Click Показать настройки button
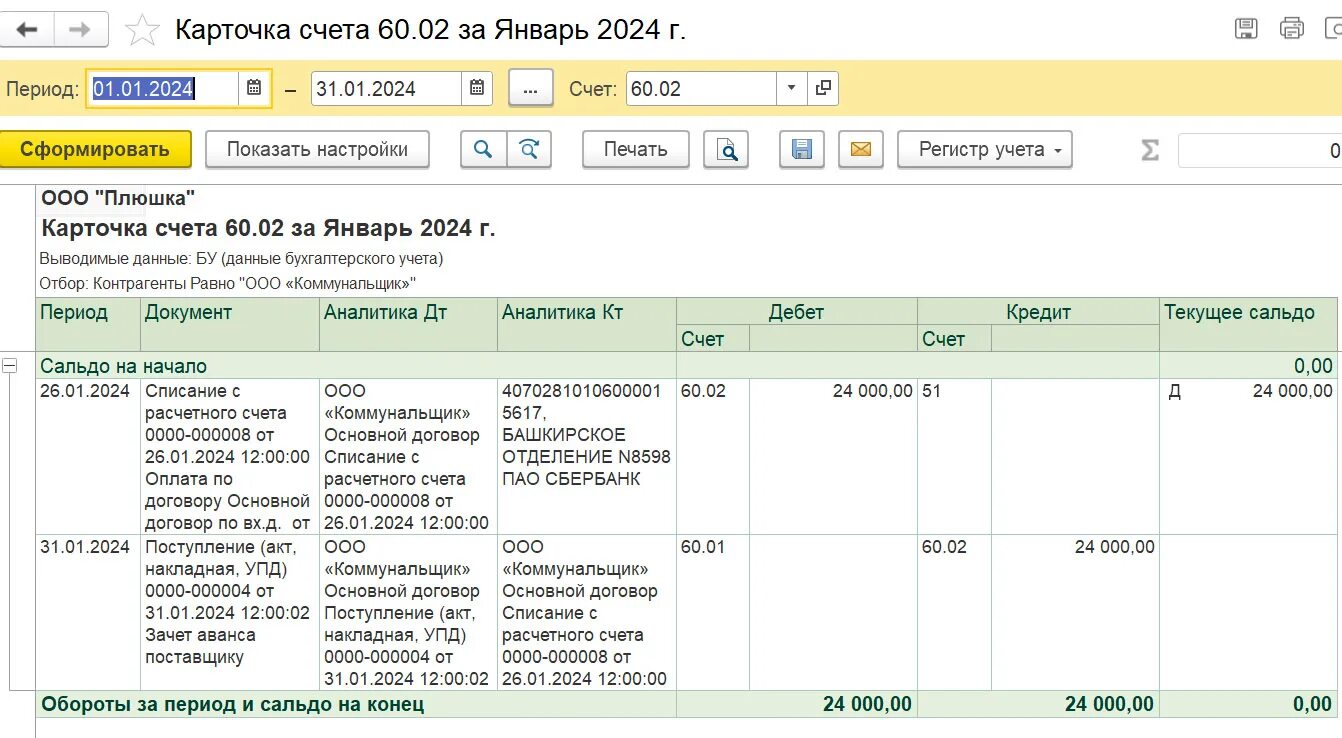Screen dimensions: 1342x738 point(317,150)
